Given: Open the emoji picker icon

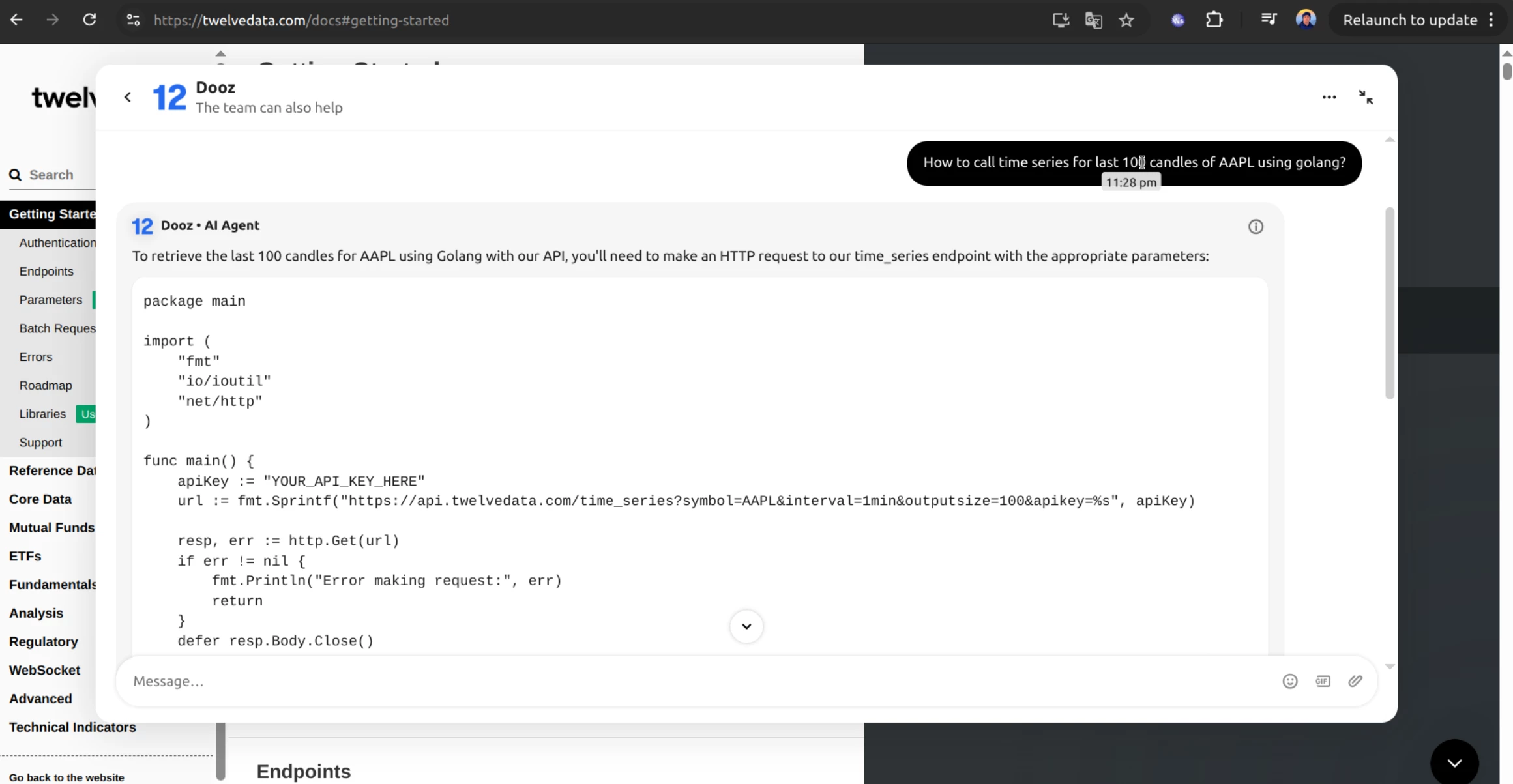Looking at the screenshot, I should [x=1289, y=681].
